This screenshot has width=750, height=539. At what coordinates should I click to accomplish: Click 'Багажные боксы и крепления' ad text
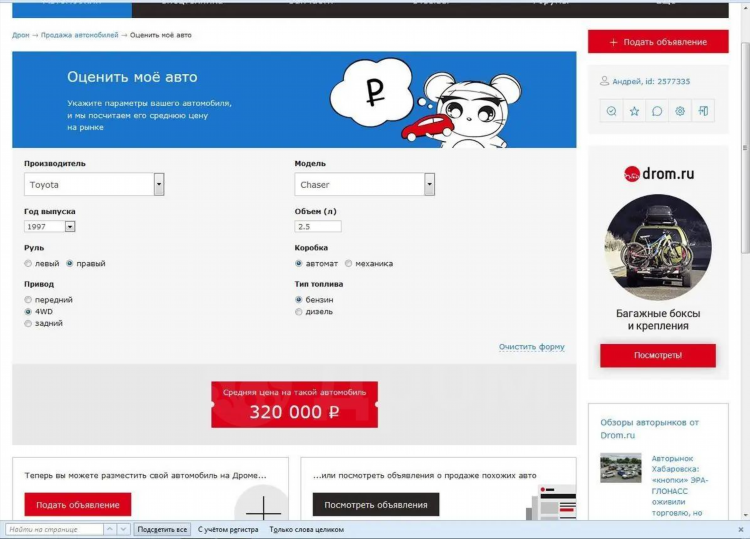[x=658, y=319]
